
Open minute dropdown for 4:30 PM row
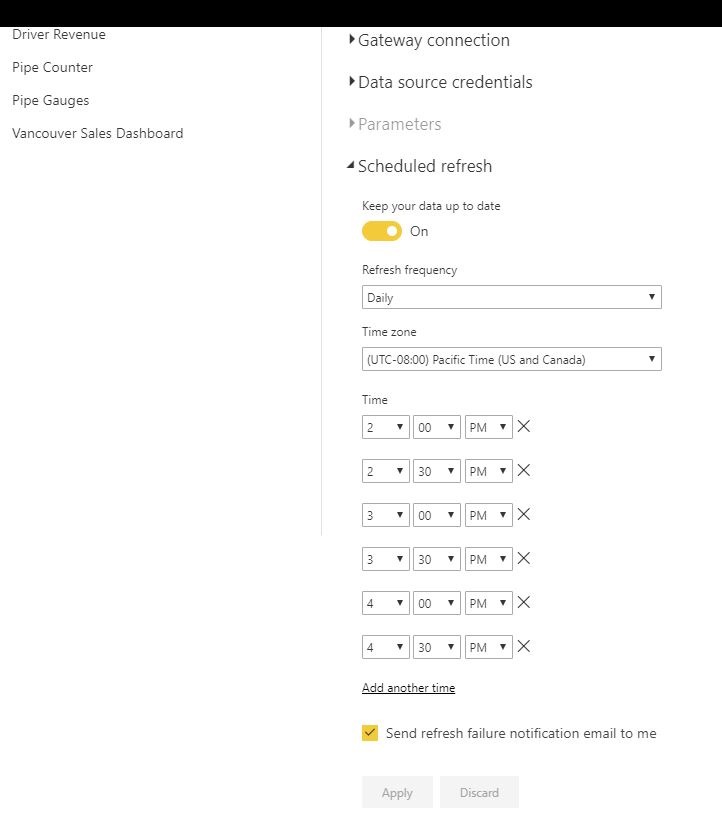pyautogui.click(x=437, y=647)
